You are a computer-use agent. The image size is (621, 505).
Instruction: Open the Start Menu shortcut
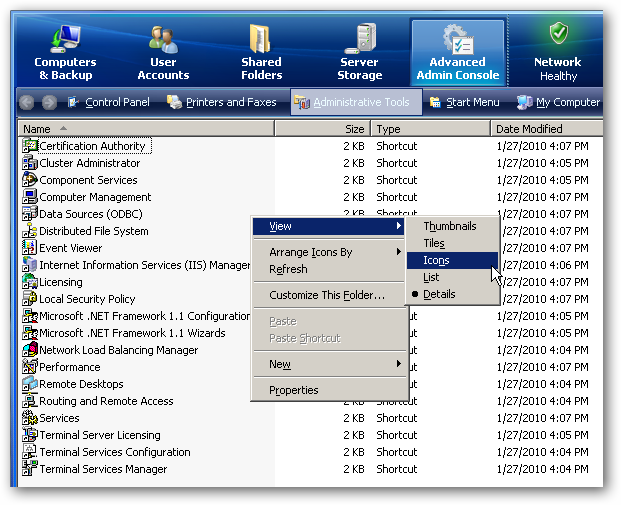[465, 102]
